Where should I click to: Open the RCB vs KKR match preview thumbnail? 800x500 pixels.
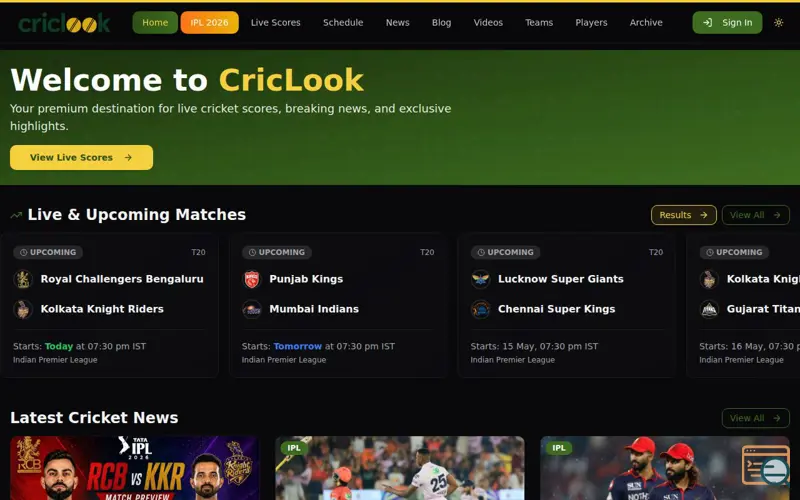134,468
